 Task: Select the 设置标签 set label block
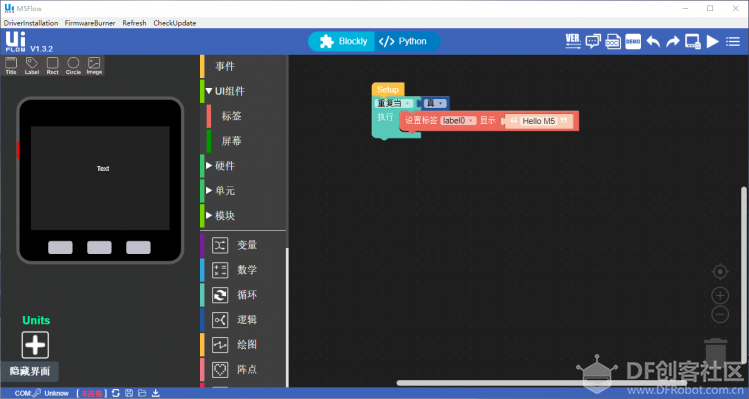(421, 121)
